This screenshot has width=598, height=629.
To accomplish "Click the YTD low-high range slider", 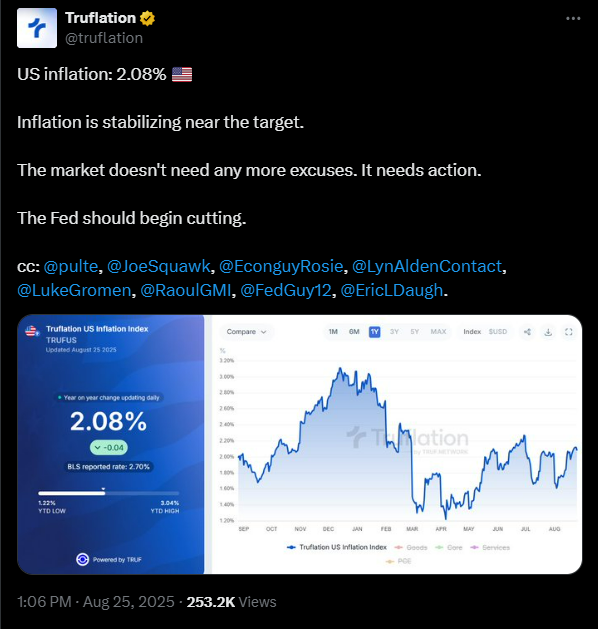I will pos(109,493).
